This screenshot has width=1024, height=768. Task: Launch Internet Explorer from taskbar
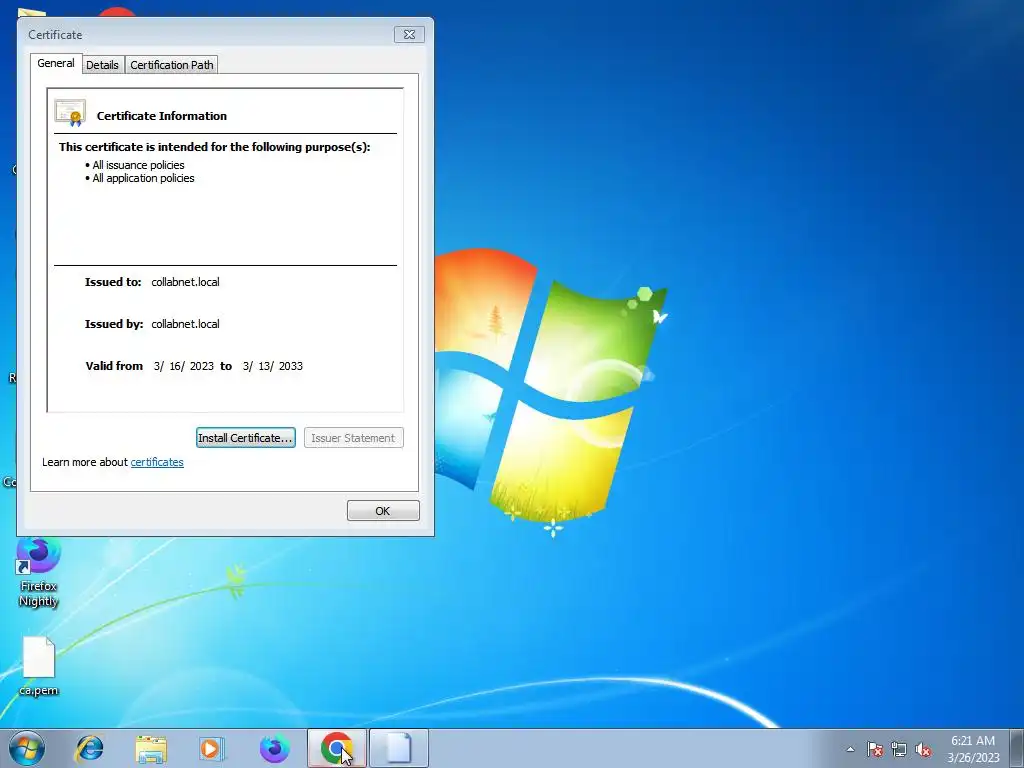(89, 748)
